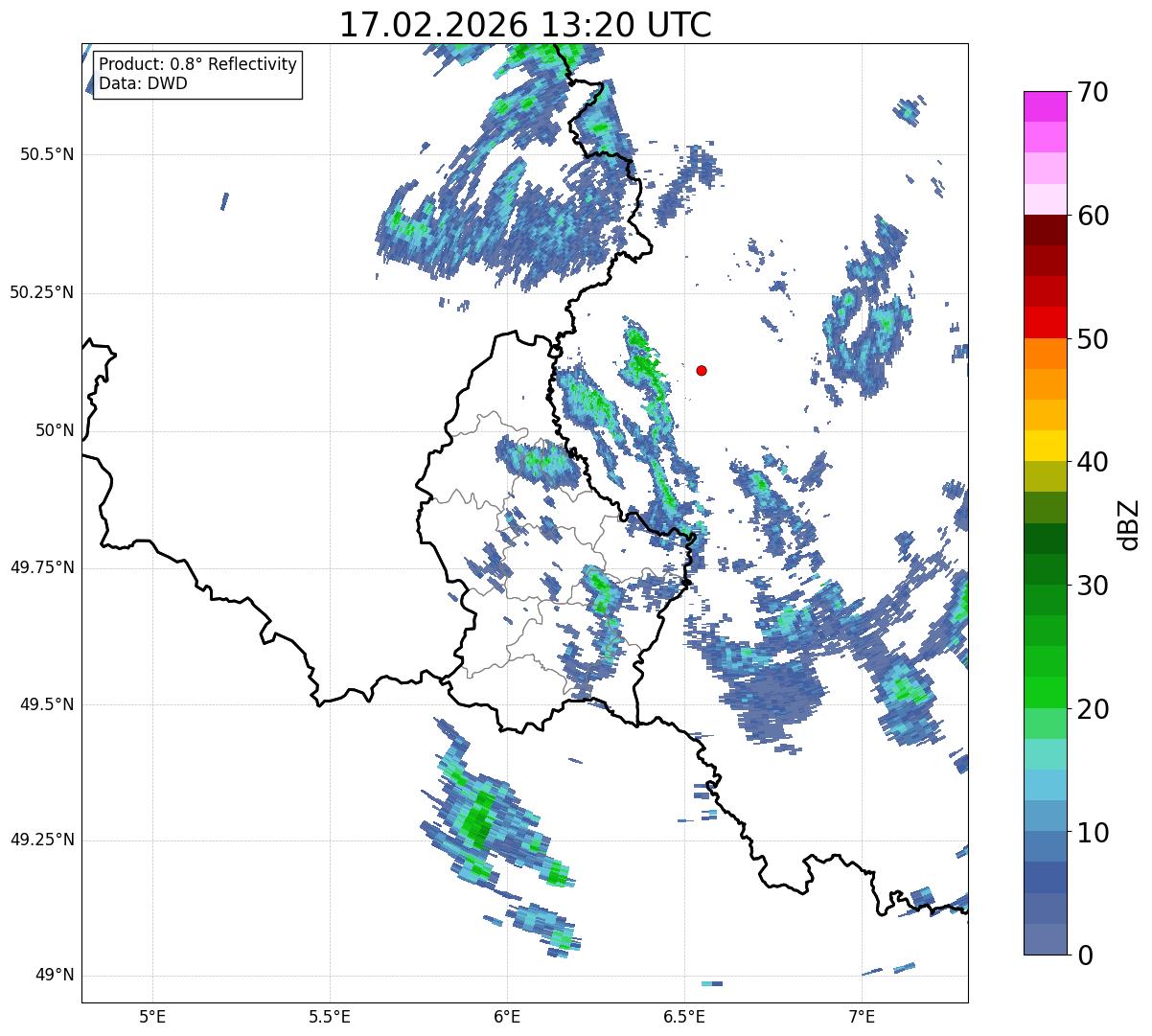This screenshot has width=1152, height=1036.
Task: Click the 50.25°N latitude label
Action: [41, 292]
